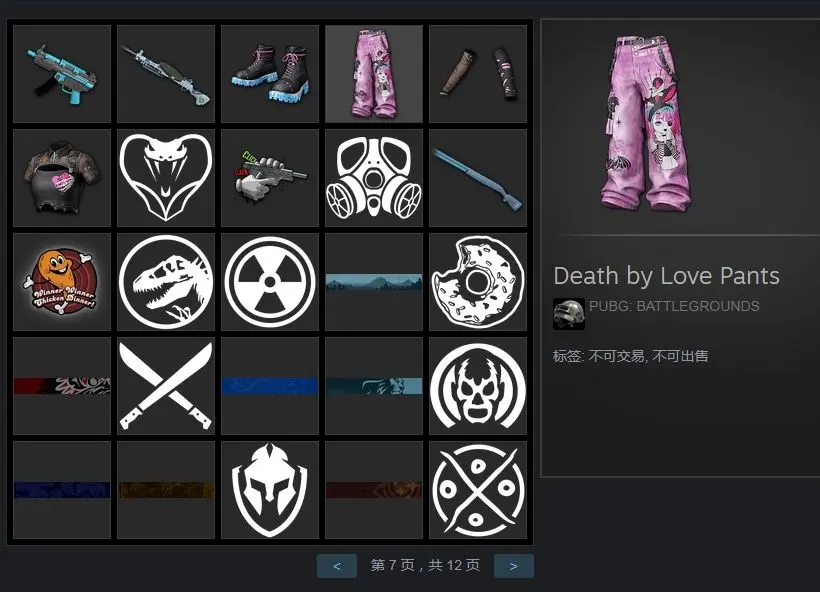This screenshot has width=820, height=592.
Task: Select the bitten donut emblem item
Action: point(478,282)
